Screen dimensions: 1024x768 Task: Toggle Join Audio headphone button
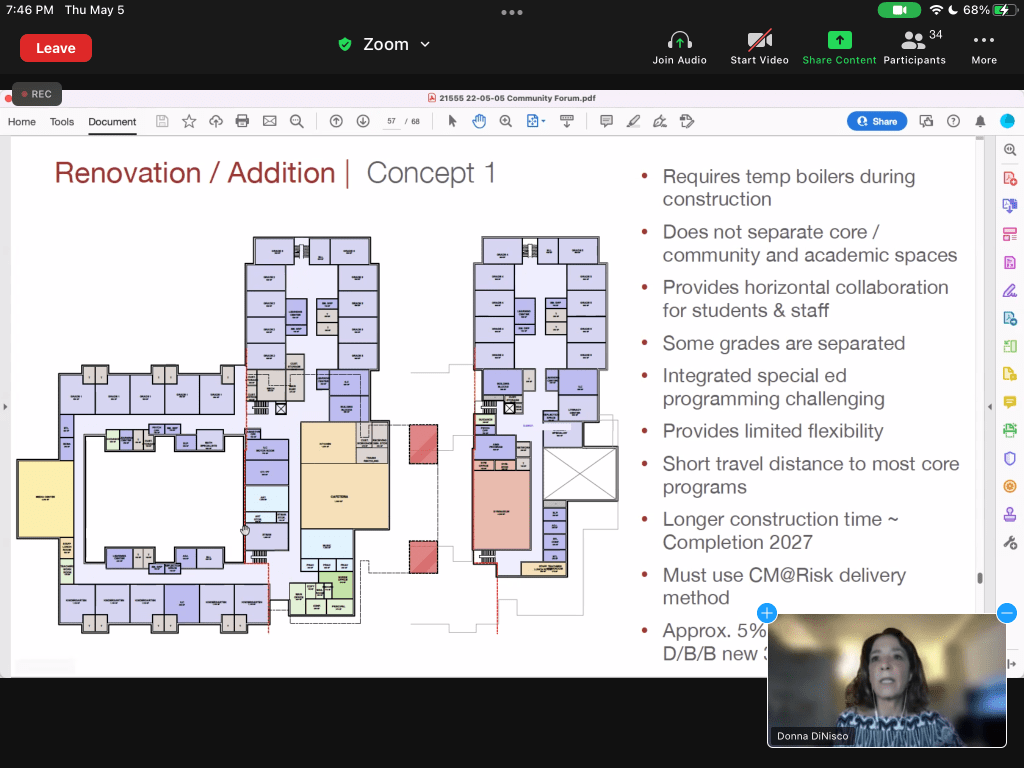coord(679,46)
